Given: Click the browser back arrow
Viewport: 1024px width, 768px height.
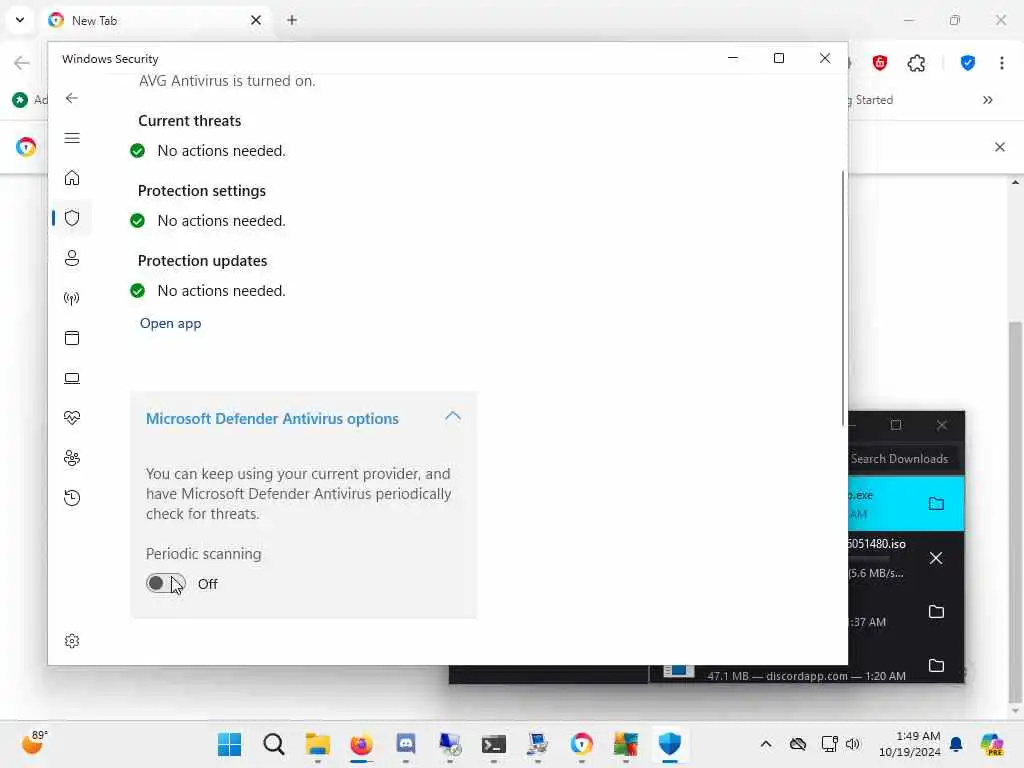Looking at the screenshot, I should point(22,63).
